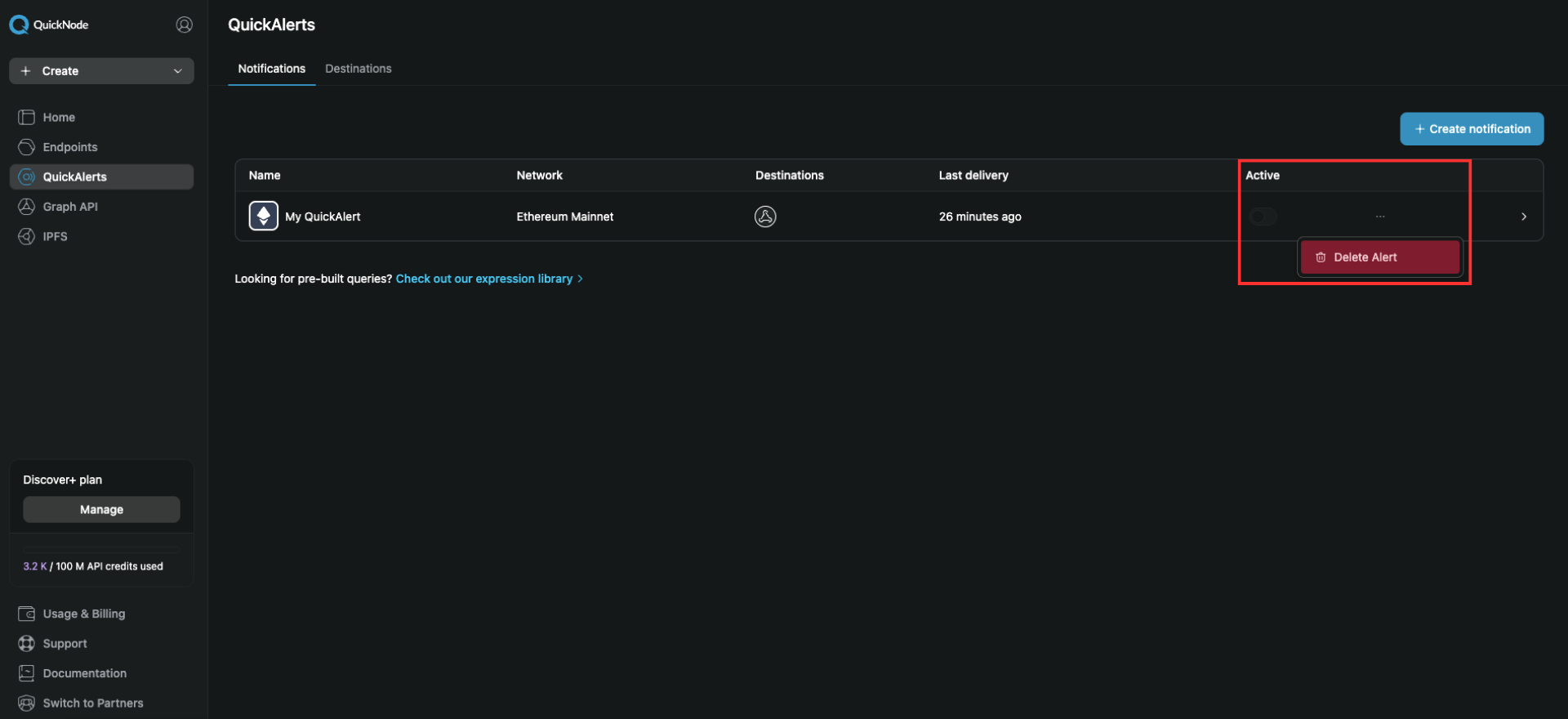Switch to the Destinations tab

[359, 69]
